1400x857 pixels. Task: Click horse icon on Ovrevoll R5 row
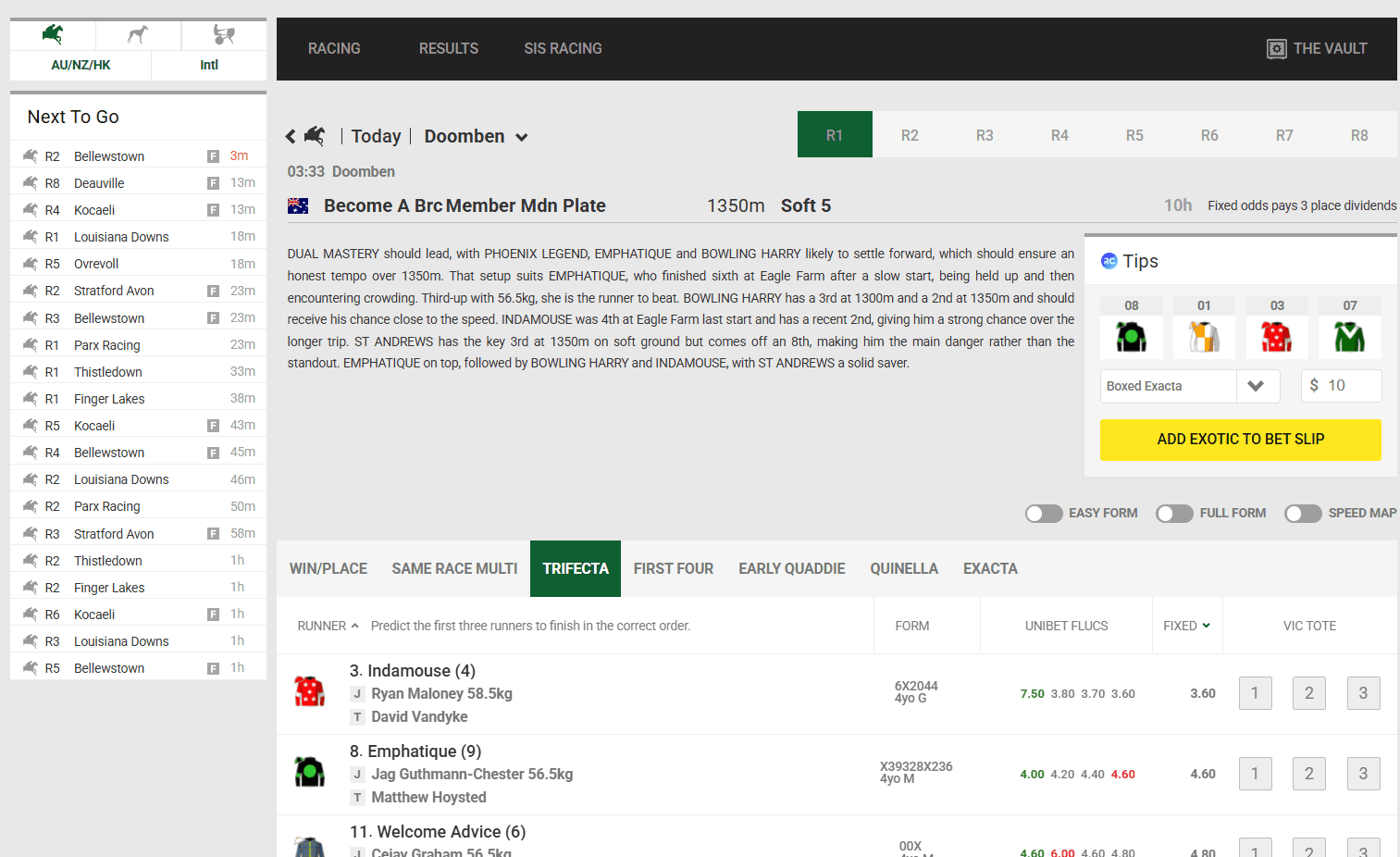[31, 264]
